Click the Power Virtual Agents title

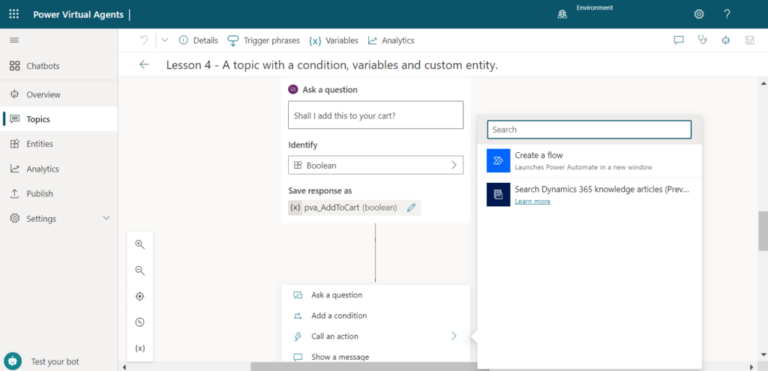click(x=78, y=15)
